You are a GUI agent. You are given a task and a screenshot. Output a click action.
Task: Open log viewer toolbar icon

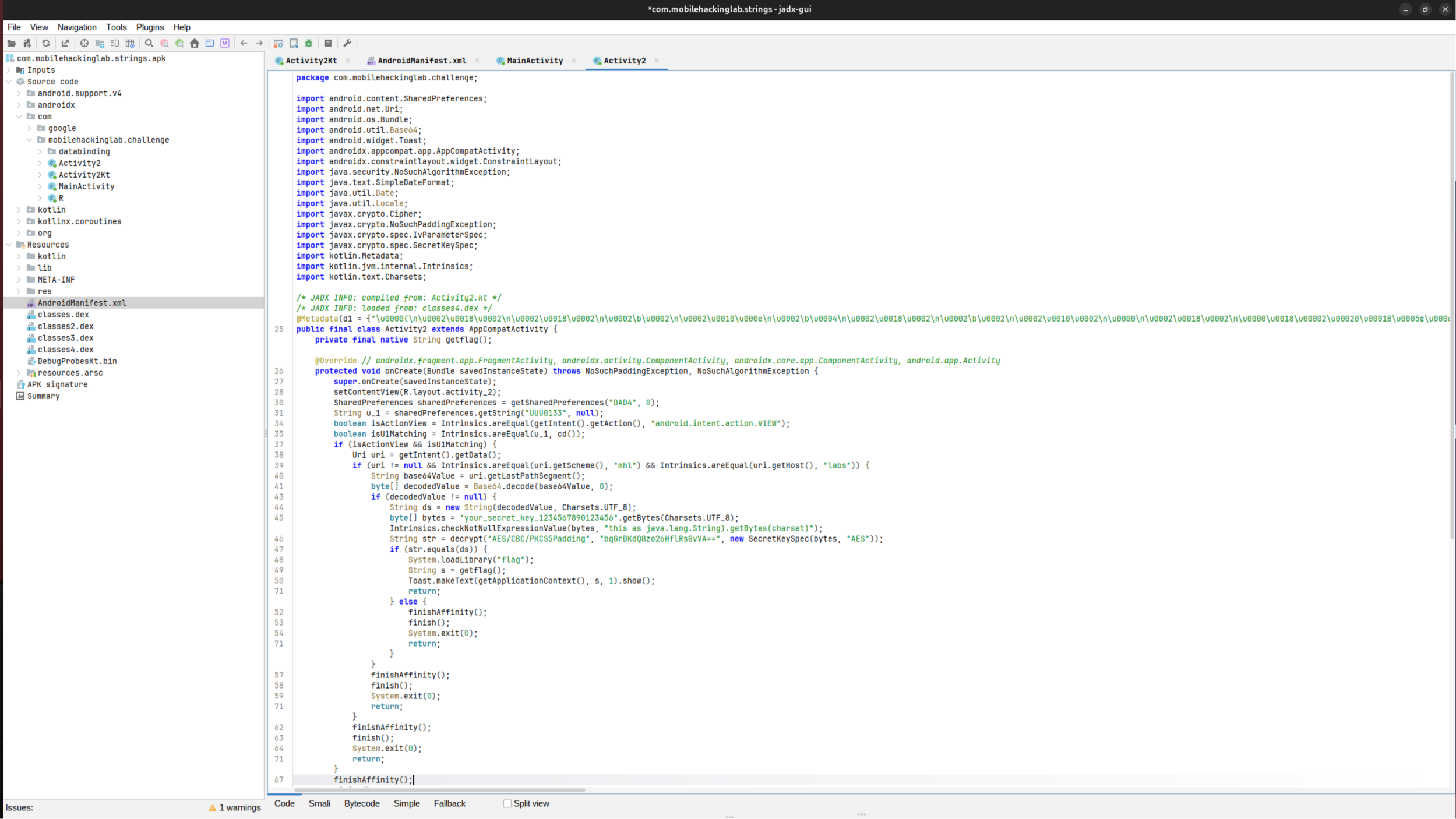tap(328, 43)
